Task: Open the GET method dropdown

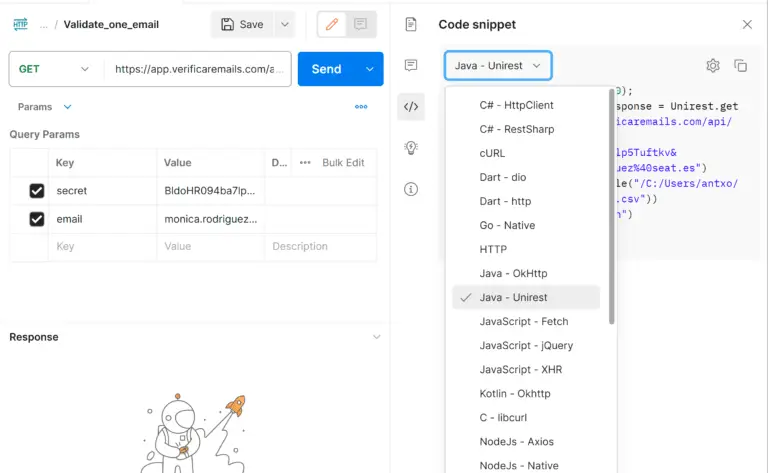Action: coord(54,69)
